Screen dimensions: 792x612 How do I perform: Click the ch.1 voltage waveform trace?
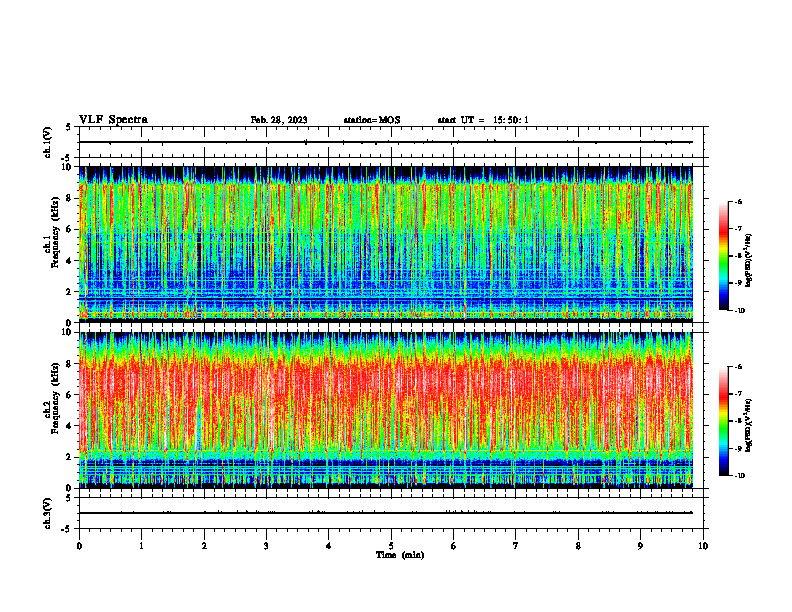pos(386,142)
